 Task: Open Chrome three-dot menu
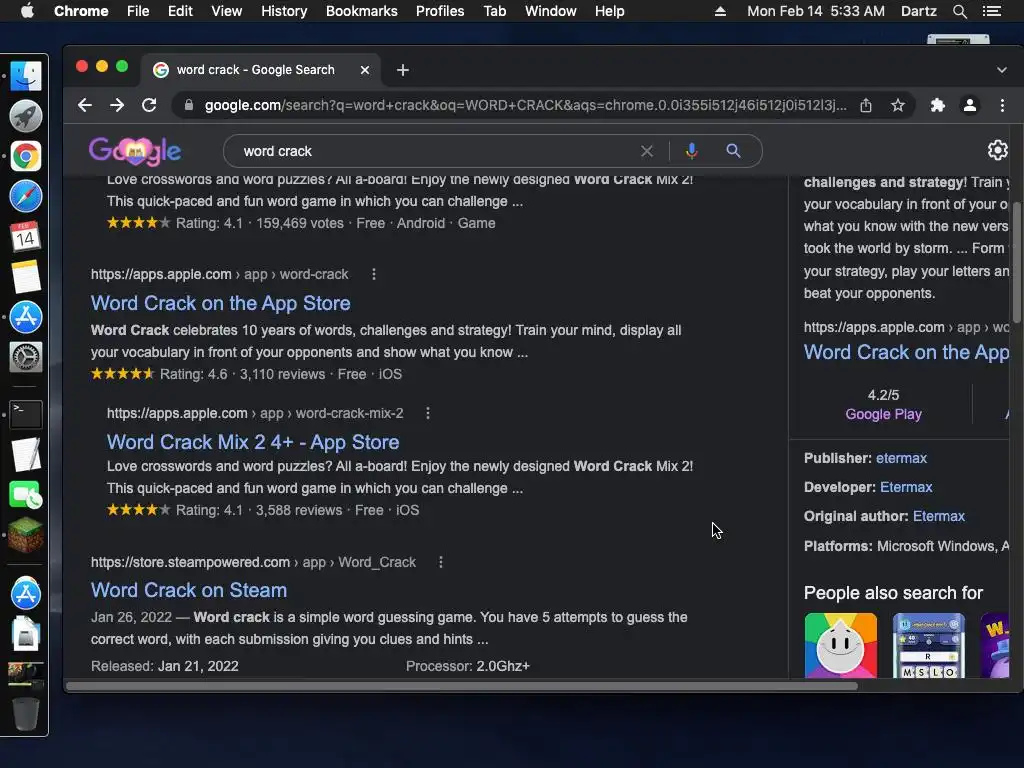[1002, 105]
